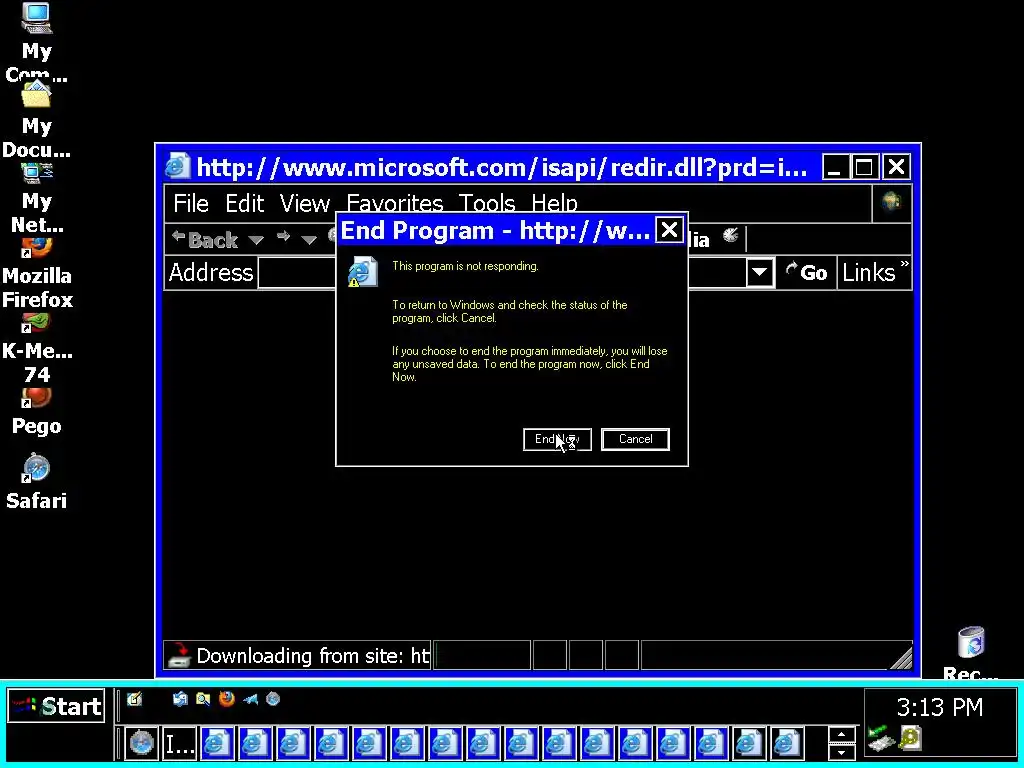Switch to Safari compass taskbar button
Image resolution: width=1024 pixels, height=768 pixels.
click(x=141, y=743)
